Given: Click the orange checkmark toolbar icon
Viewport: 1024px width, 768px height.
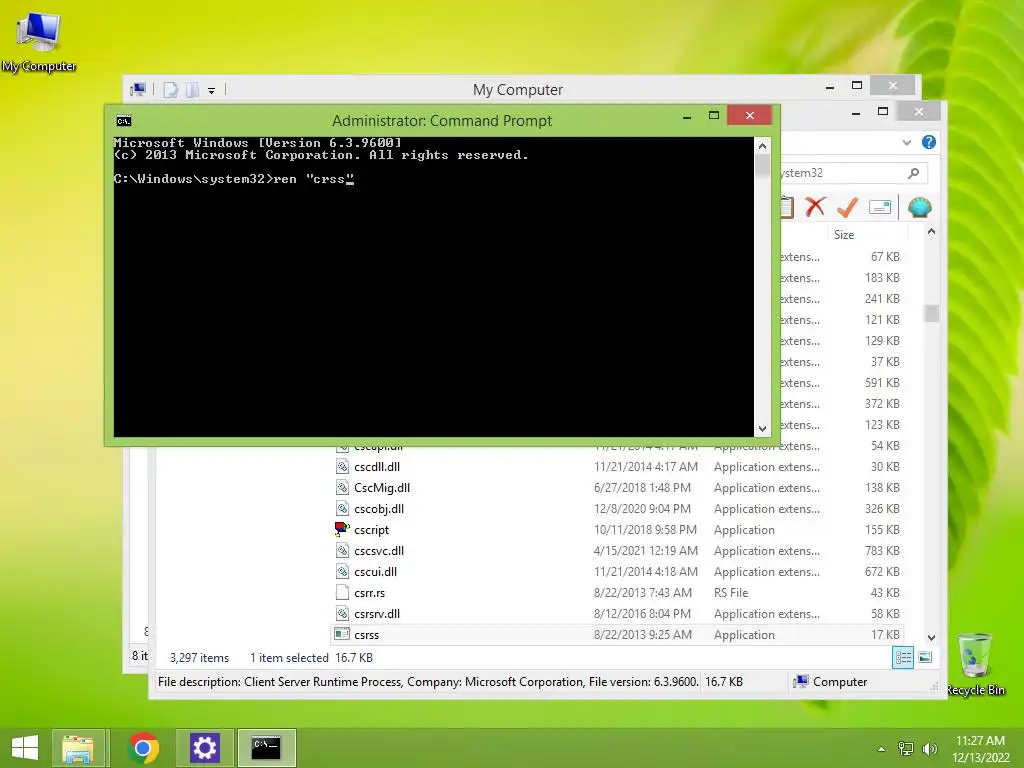Looking at the screenshot, I should click(847, 207).
